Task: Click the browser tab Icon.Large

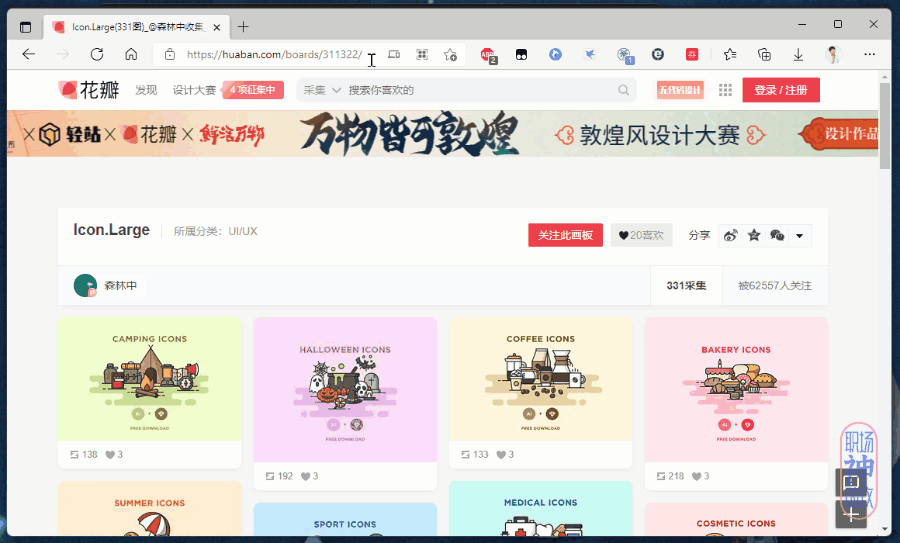Action: pyautogui.click(x=137, y=27)
